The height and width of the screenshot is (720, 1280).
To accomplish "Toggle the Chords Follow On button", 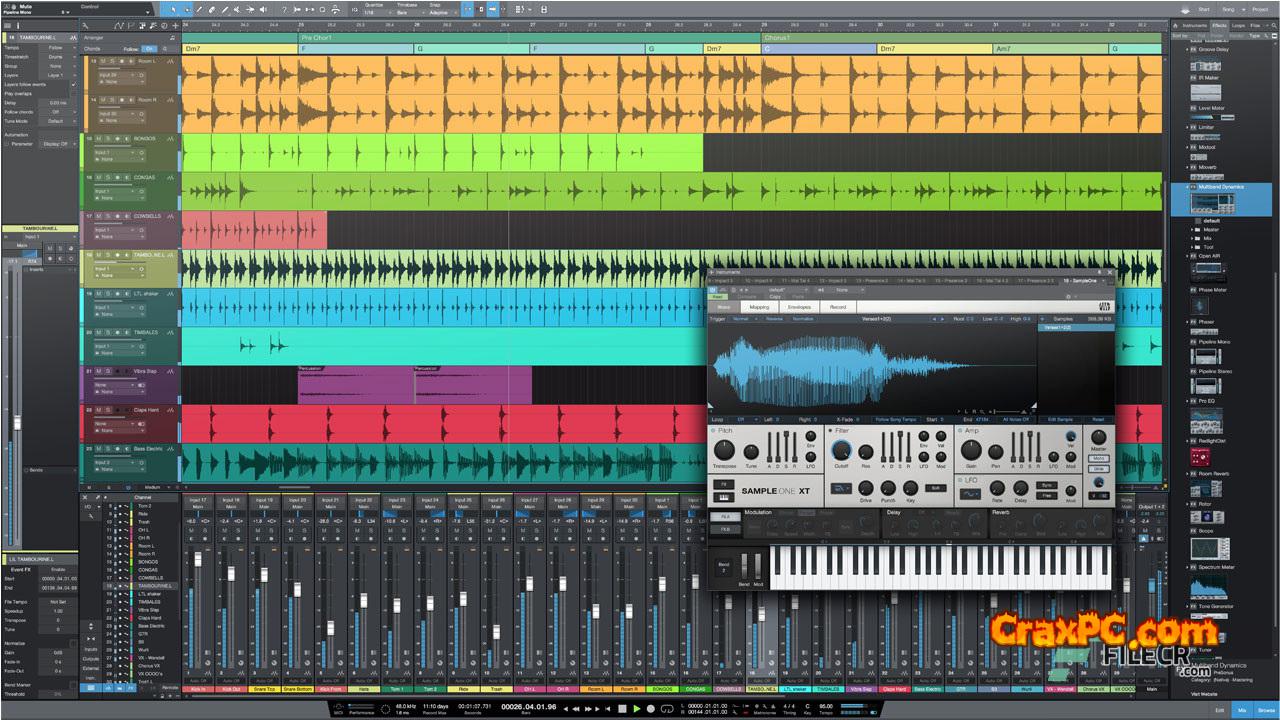I will 149,48.
